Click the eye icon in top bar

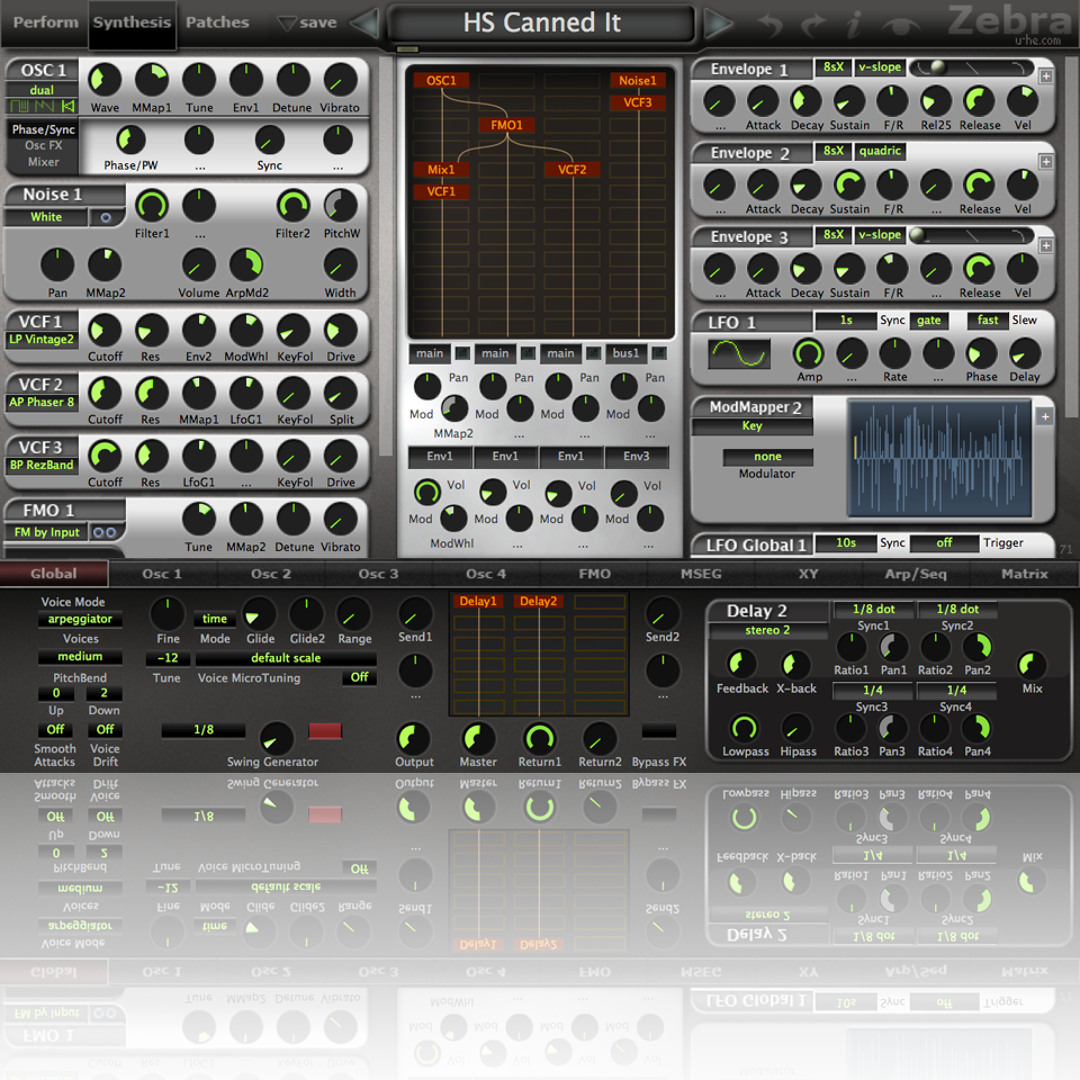click(x=900, y=26)
